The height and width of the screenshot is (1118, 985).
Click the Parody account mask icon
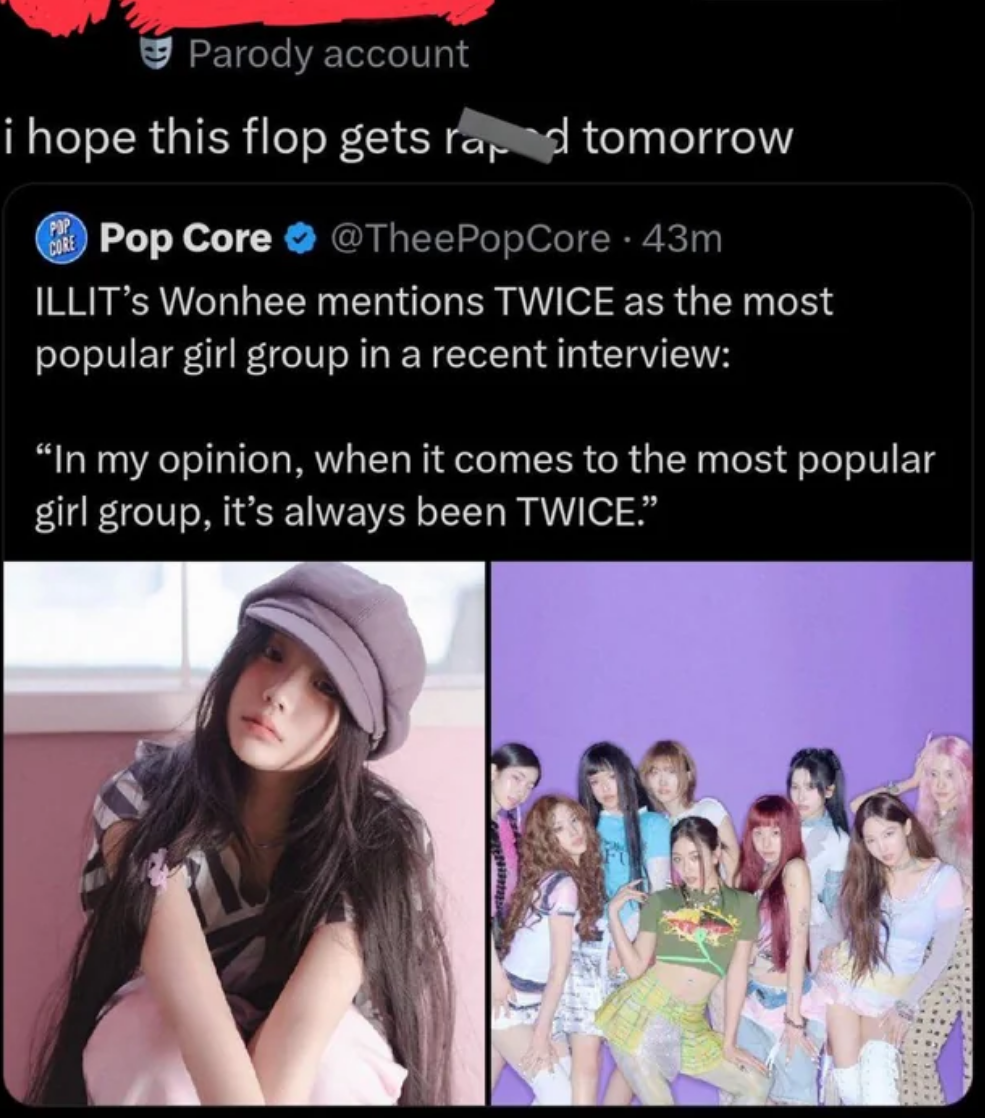coord(155,53)
